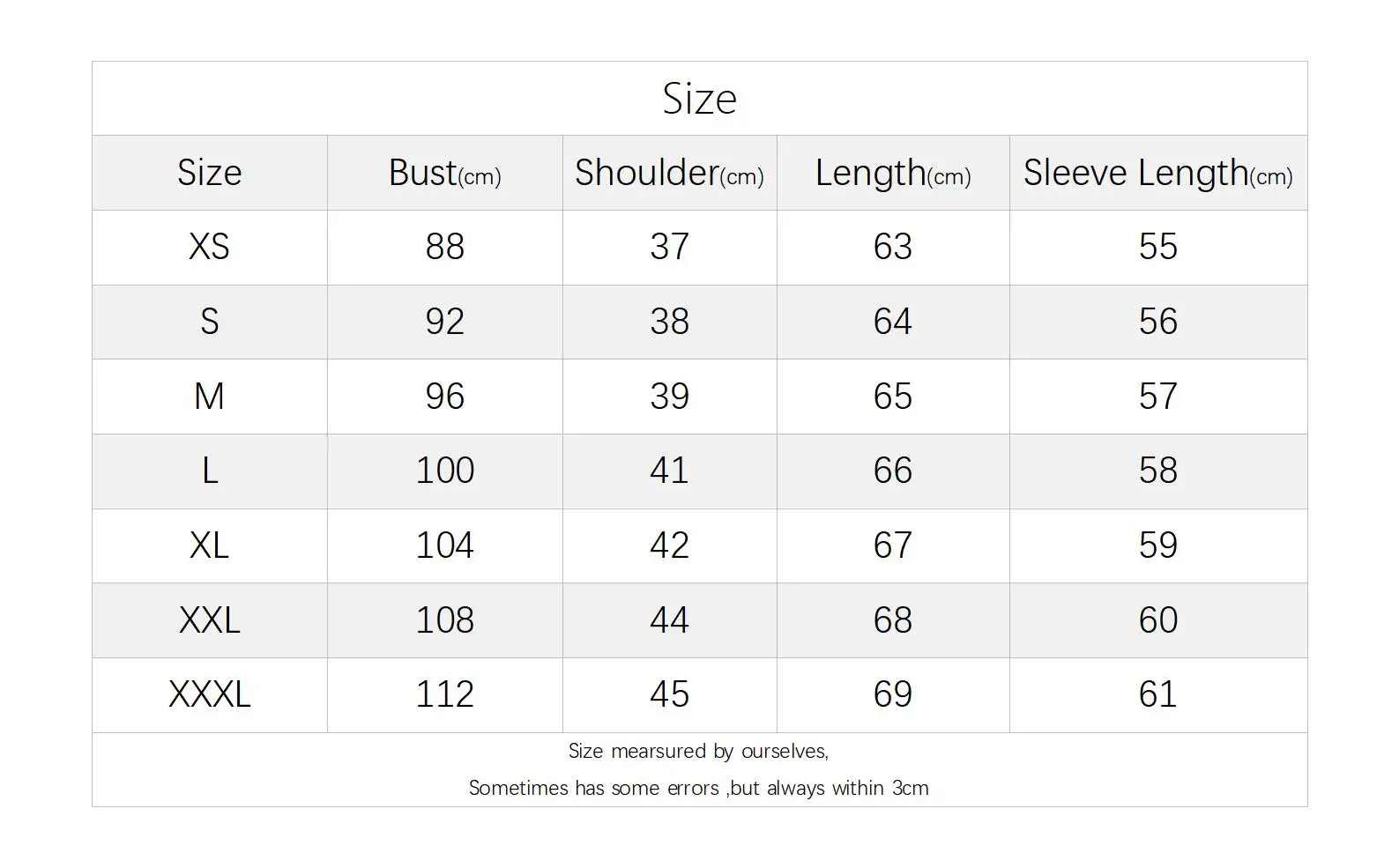Click the Sleeve Length(cm) header
This screenshot has width=1399, height=868.
click(1157, 173)
